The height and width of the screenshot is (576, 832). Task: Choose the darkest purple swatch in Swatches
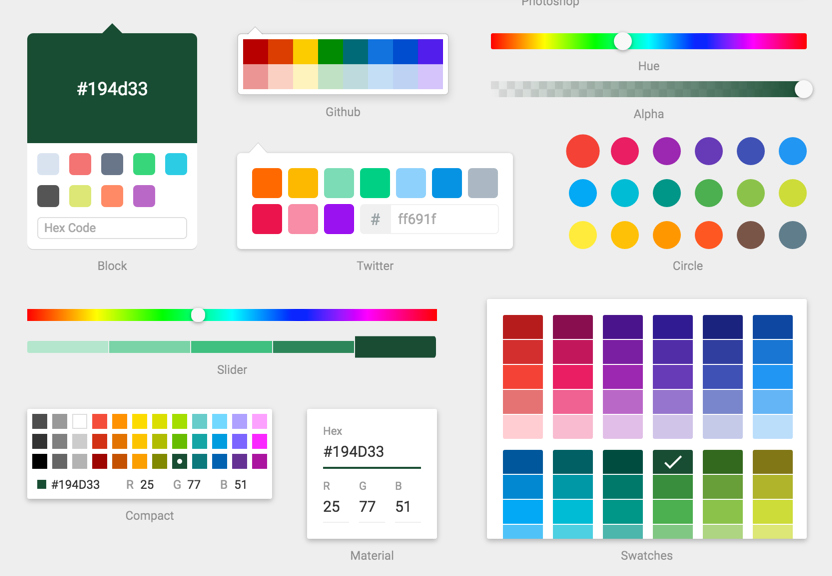pyautogui.click(x=622, y=327)
